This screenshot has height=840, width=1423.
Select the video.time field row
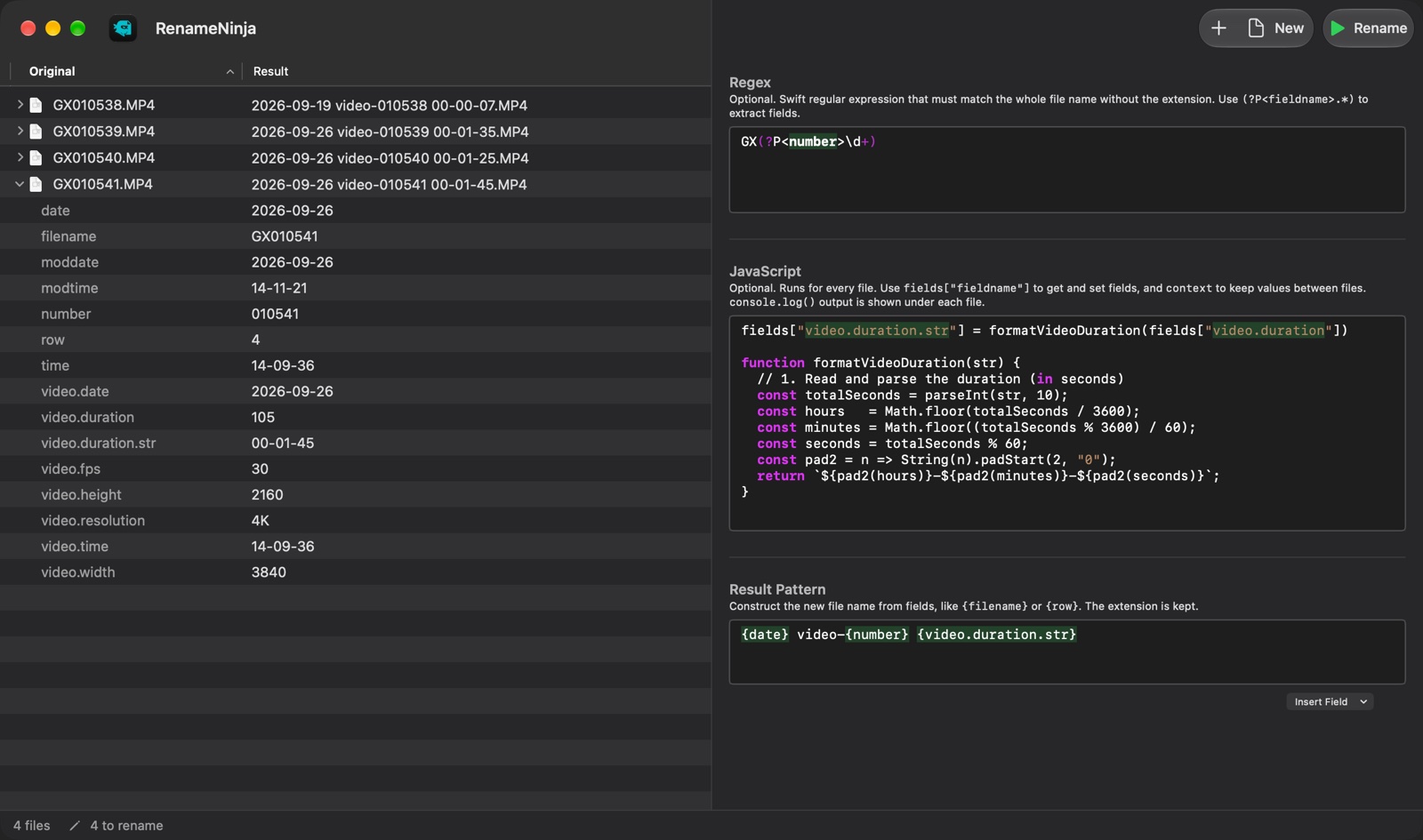point(355,546)
